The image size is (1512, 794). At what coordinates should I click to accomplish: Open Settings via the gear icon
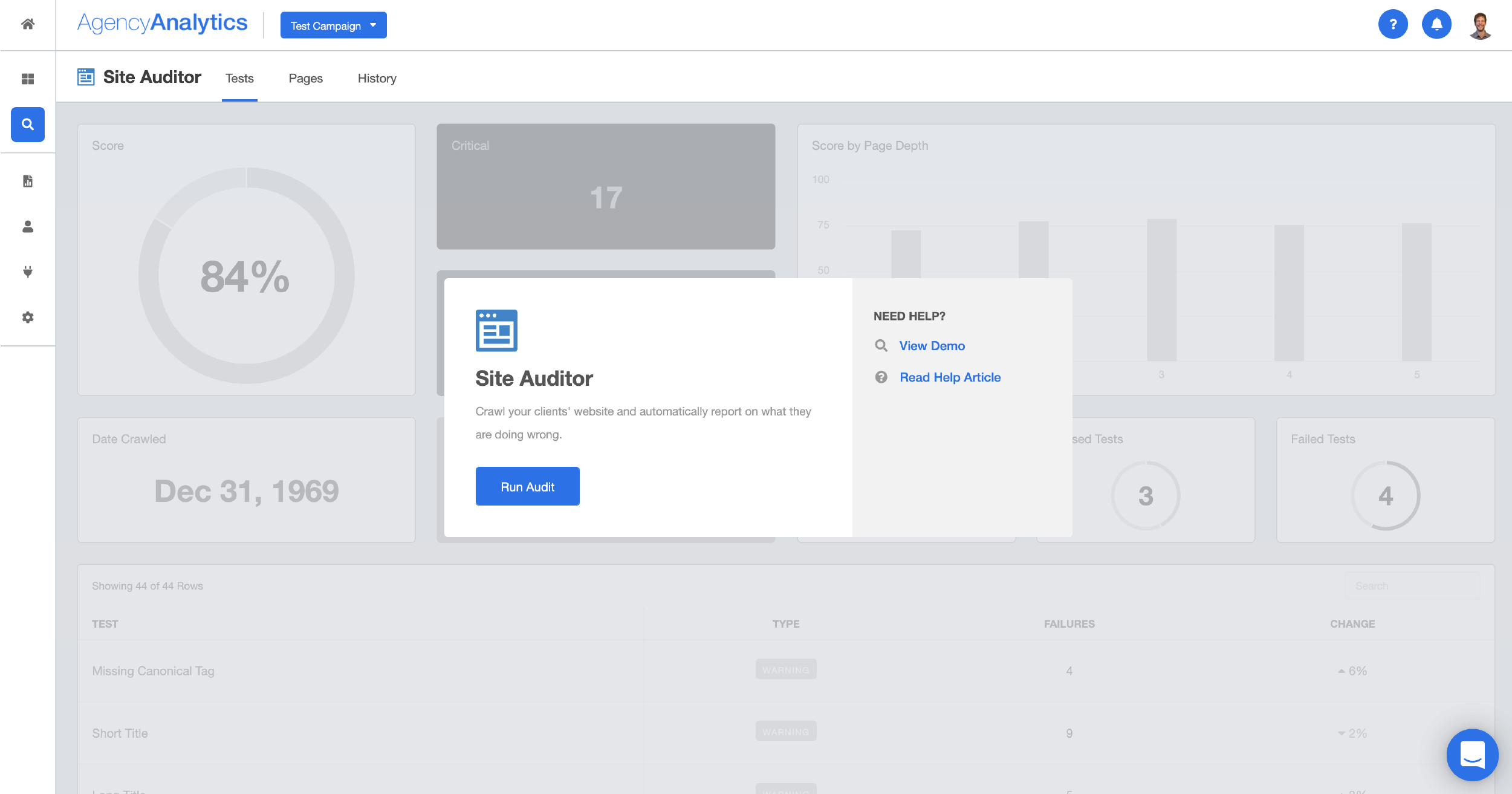point(27,317)
